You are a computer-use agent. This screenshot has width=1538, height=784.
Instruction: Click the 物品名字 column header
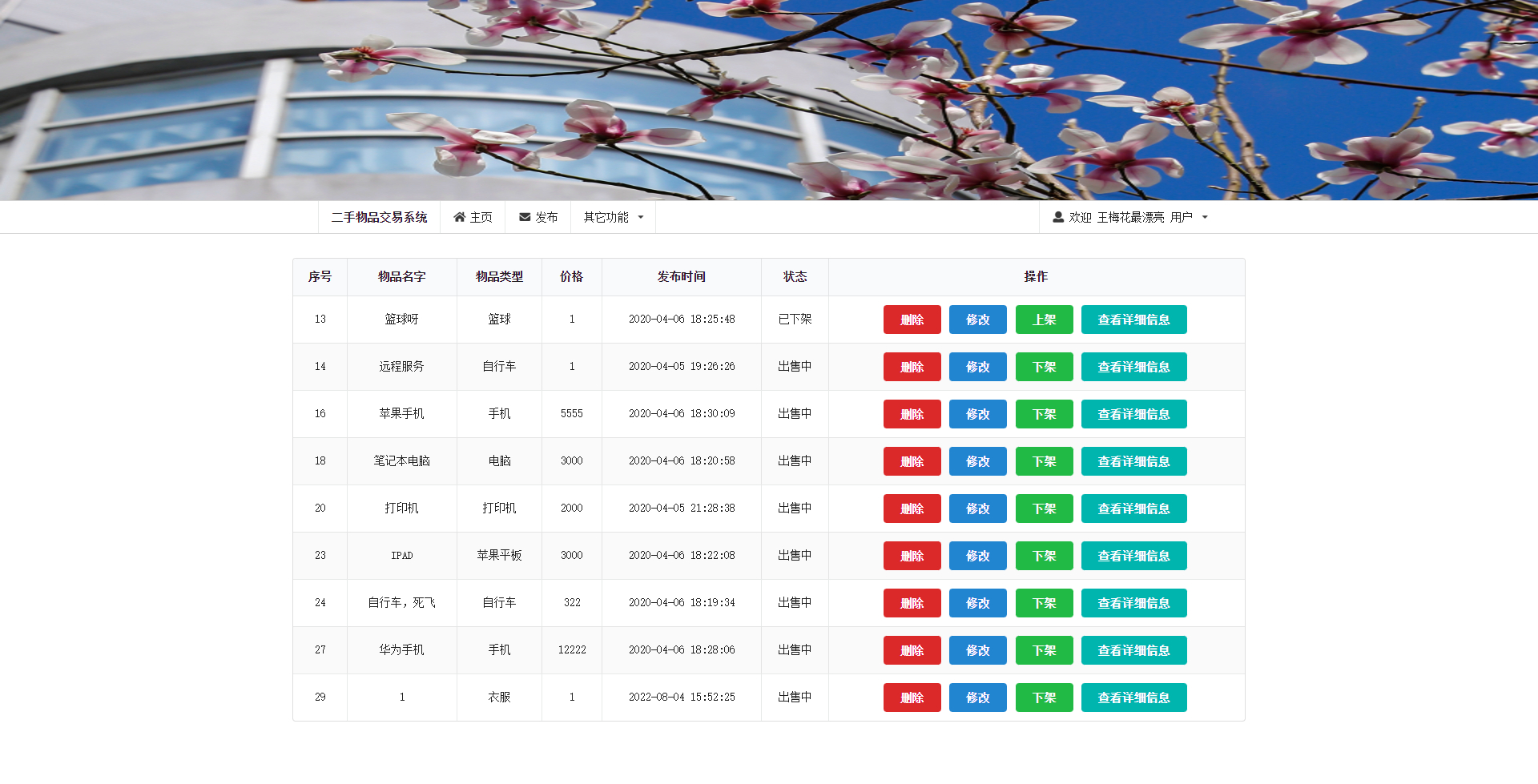(401, 276)
